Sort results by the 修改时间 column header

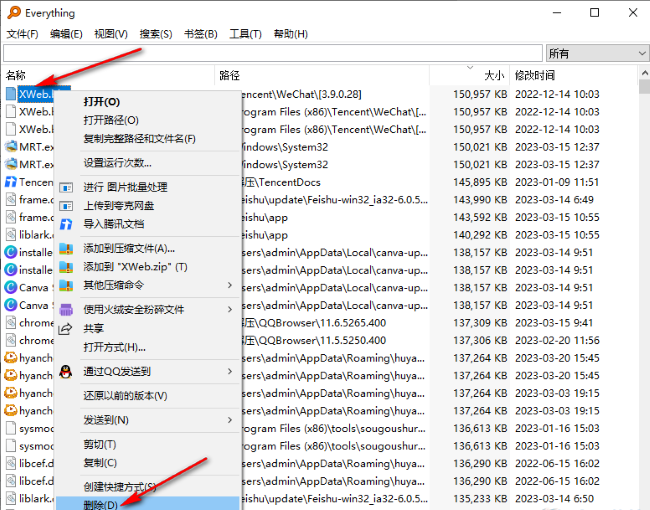(x=535, y=75)
